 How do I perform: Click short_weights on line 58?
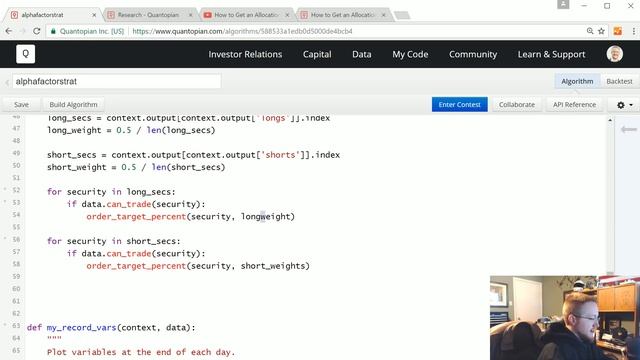273,266
